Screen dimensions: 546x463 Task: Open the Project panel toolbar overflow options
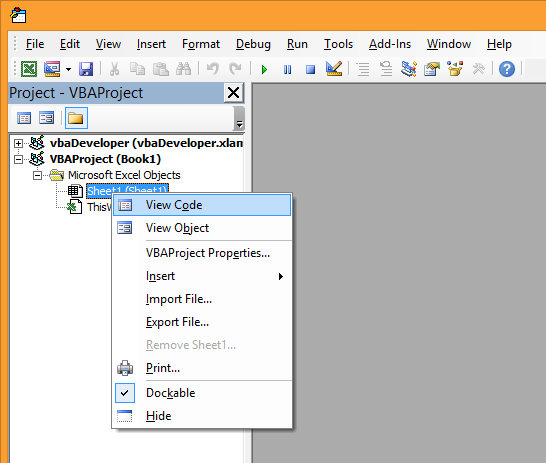(x=239, y=118)
